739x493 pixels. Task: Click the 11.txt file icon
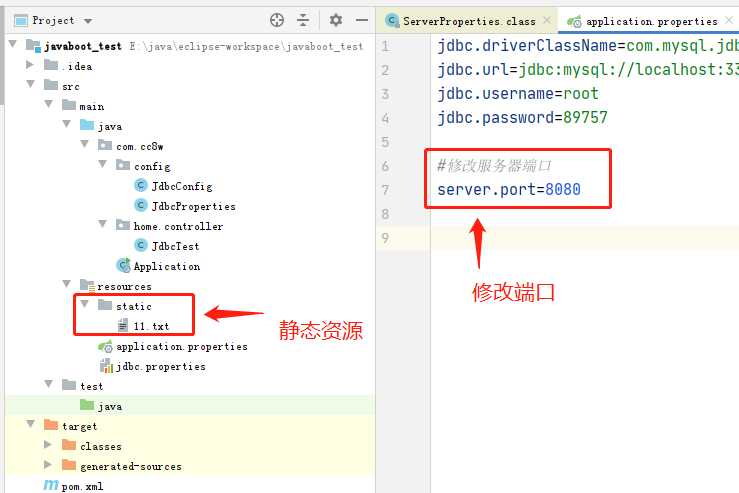tap(123, 325)
